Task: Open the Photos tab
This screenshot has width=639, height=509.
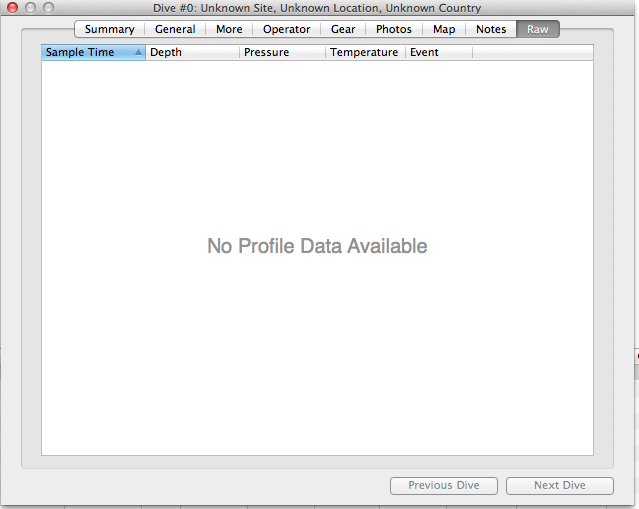Action: (394, 29)
